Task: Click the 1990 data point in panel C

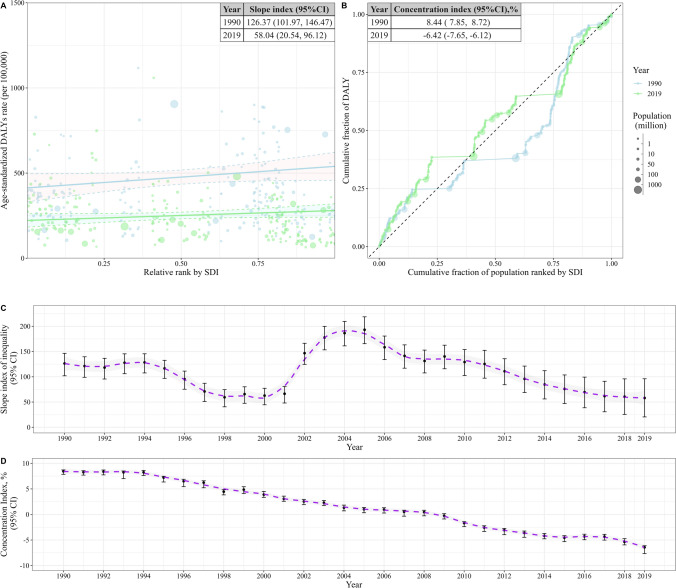Action: pos(65,363)
